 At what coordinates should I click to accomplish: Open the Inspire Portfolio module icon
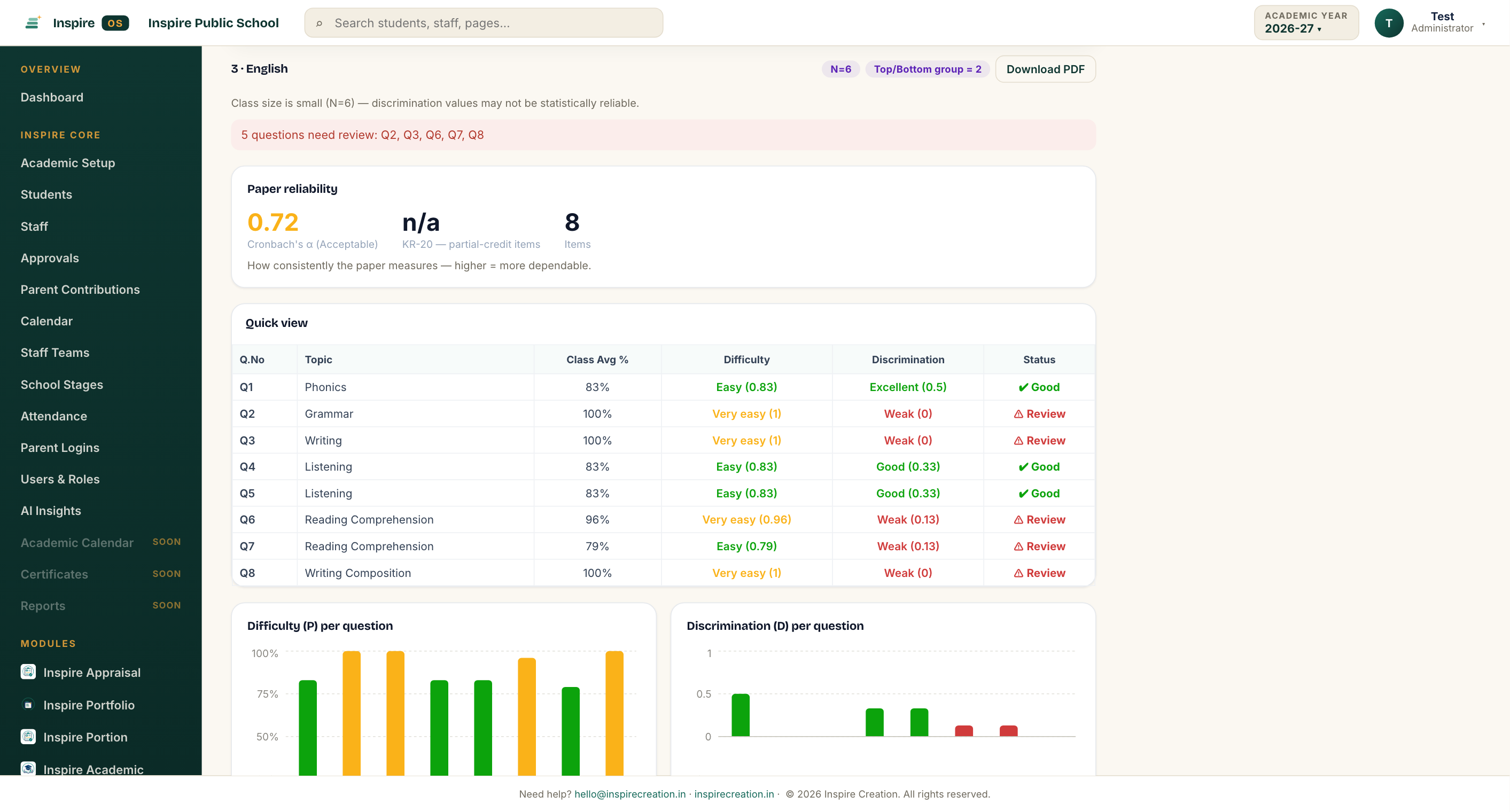point(28,705)
